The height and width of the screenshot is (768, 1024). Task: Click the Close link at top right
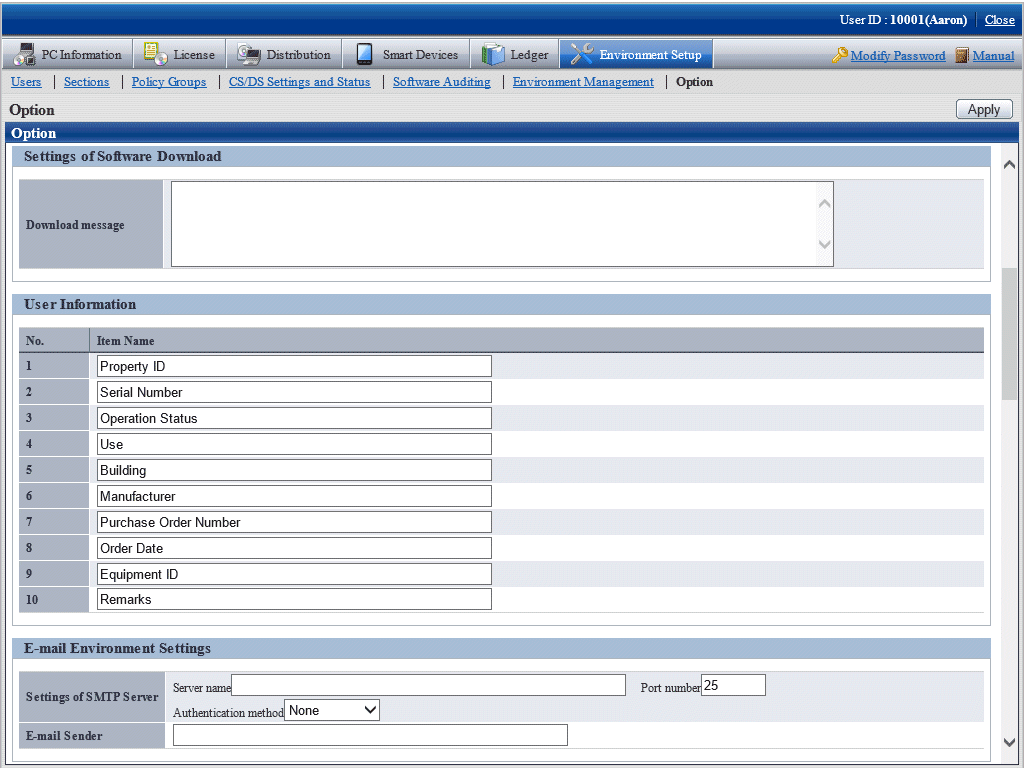(999, 20)
